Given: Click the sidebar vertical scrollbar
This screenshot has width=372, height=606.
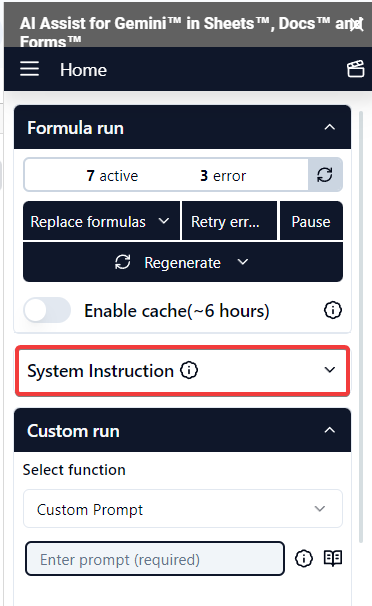Looking at the screenshot, I should pyautogui.click(x=361, y=327).
